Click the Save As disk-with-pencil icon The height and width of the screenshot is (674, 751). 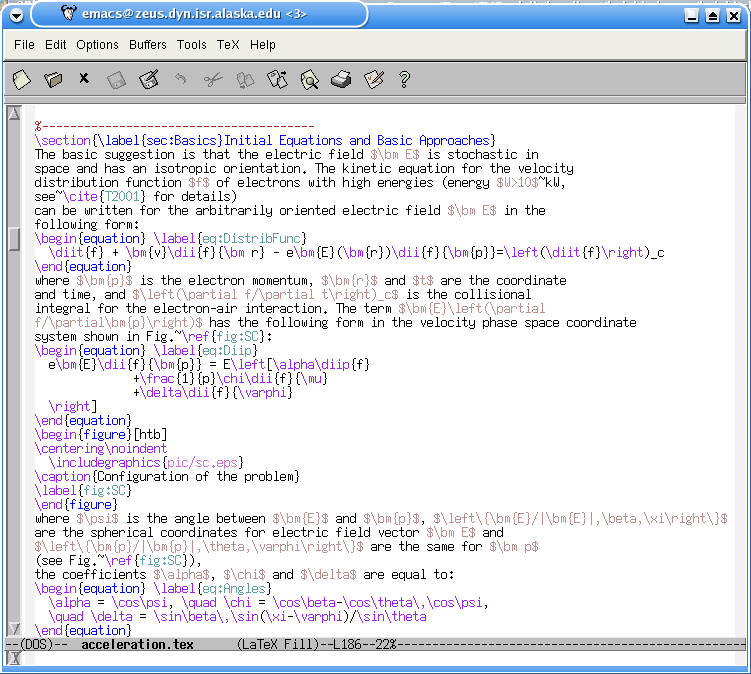(149, 78)
